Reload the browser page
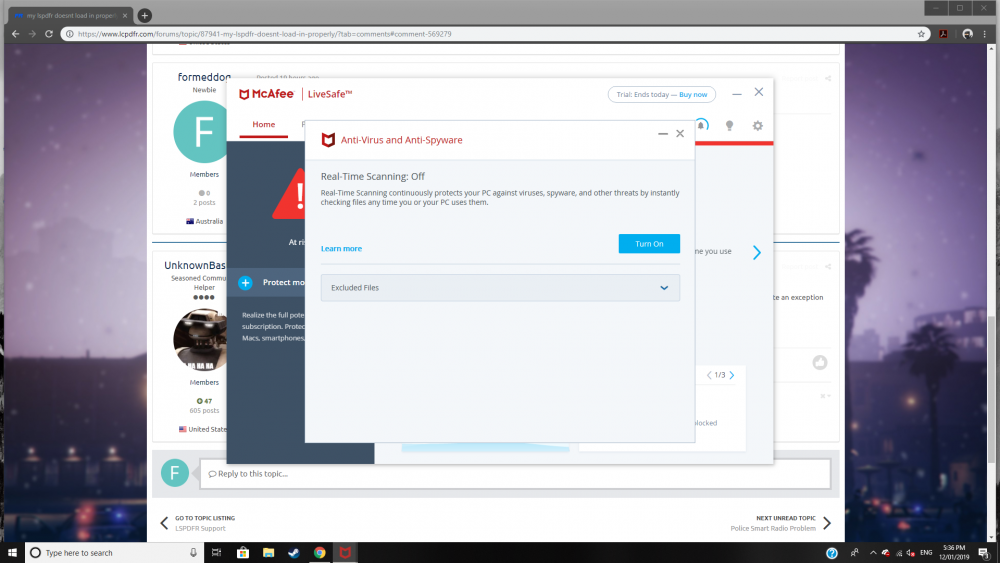 pyautogui.click(x=49, y=34)
